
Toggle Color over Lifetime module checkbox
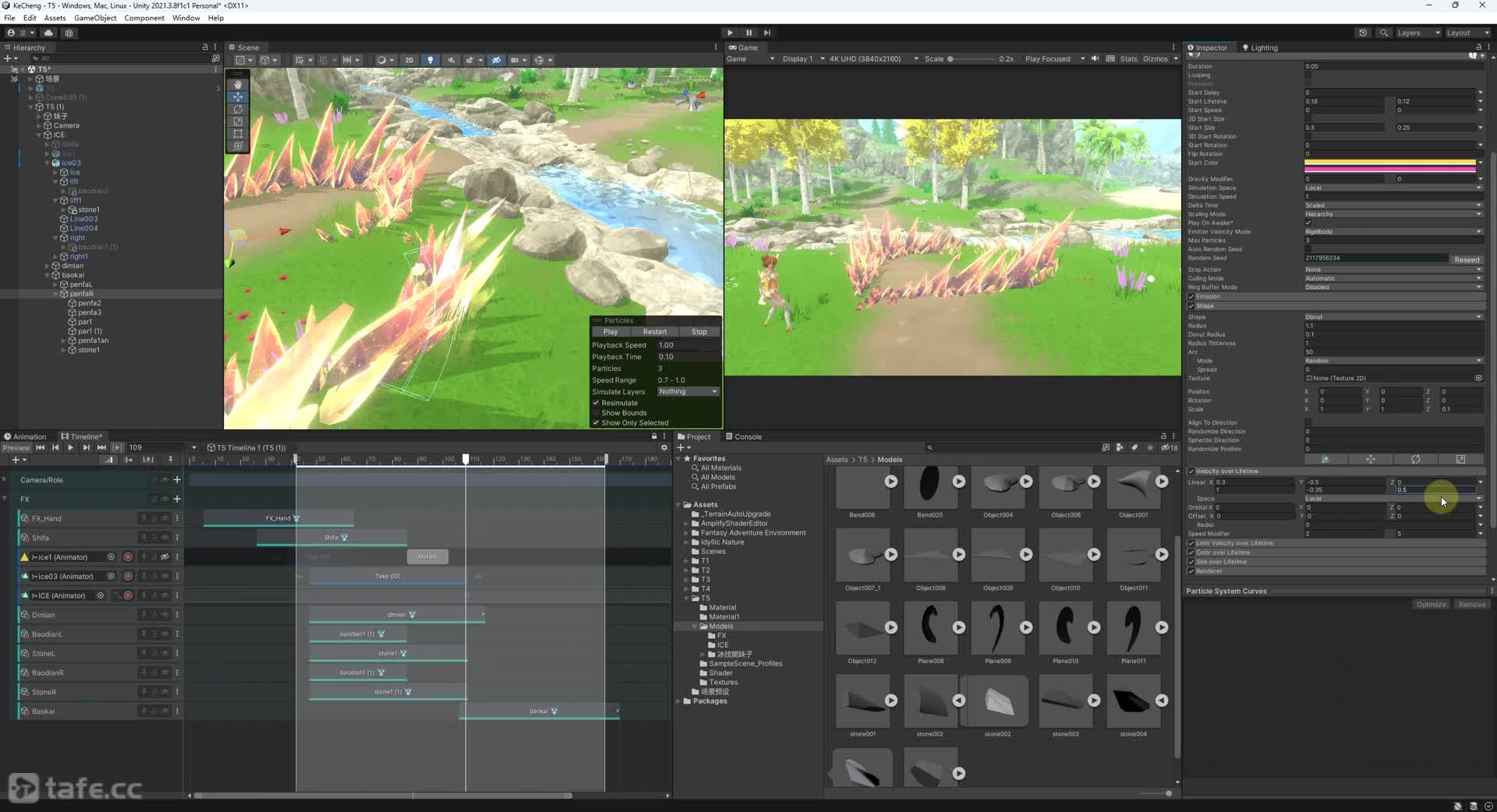coord(1191,553)
